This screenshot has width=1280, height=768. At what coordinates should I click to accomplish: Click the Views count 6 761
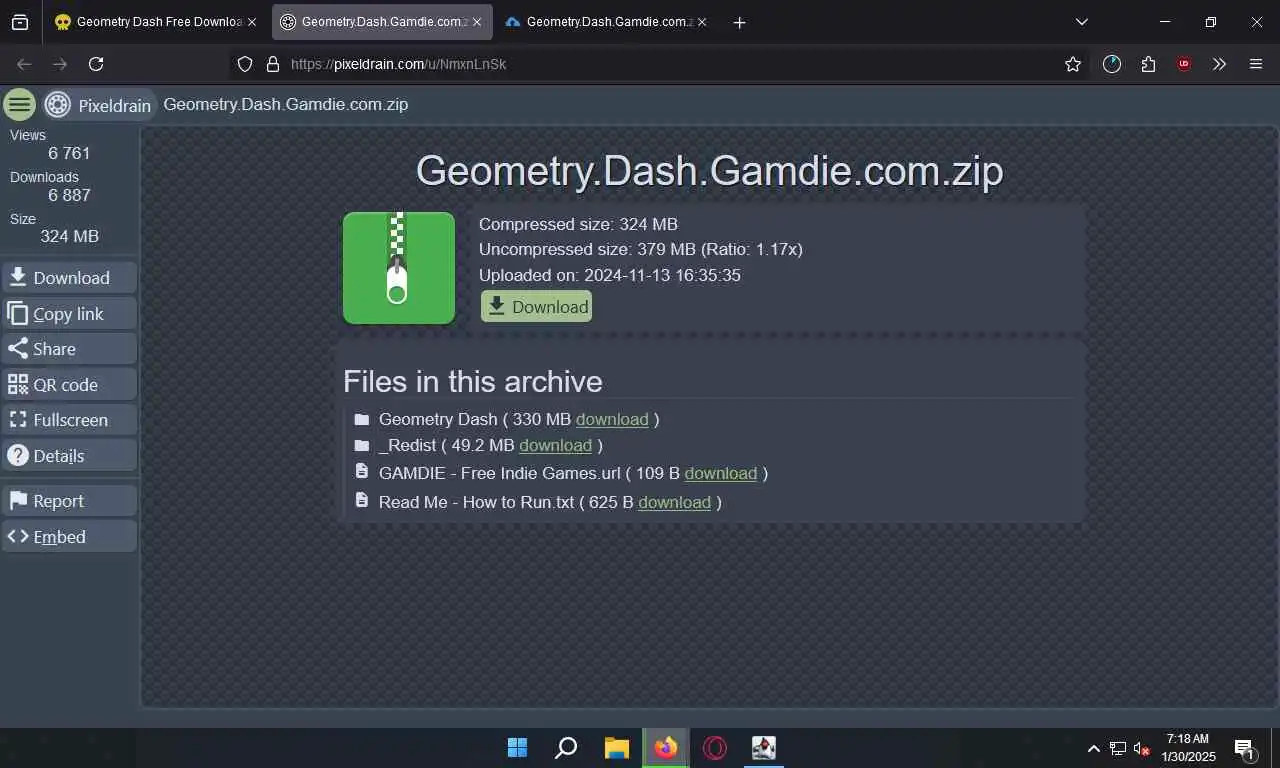tap(69, 153)
